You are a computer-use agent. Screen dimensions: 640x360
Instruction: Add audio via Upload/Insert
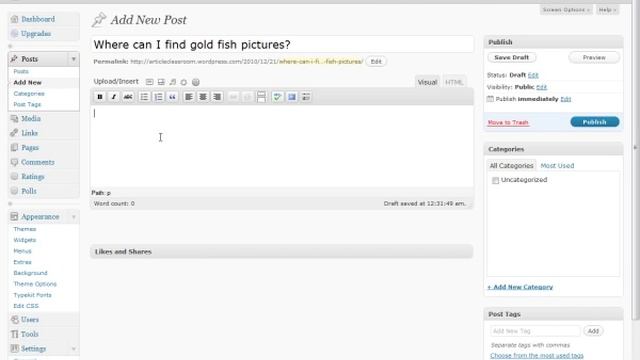tap(173, 82)
